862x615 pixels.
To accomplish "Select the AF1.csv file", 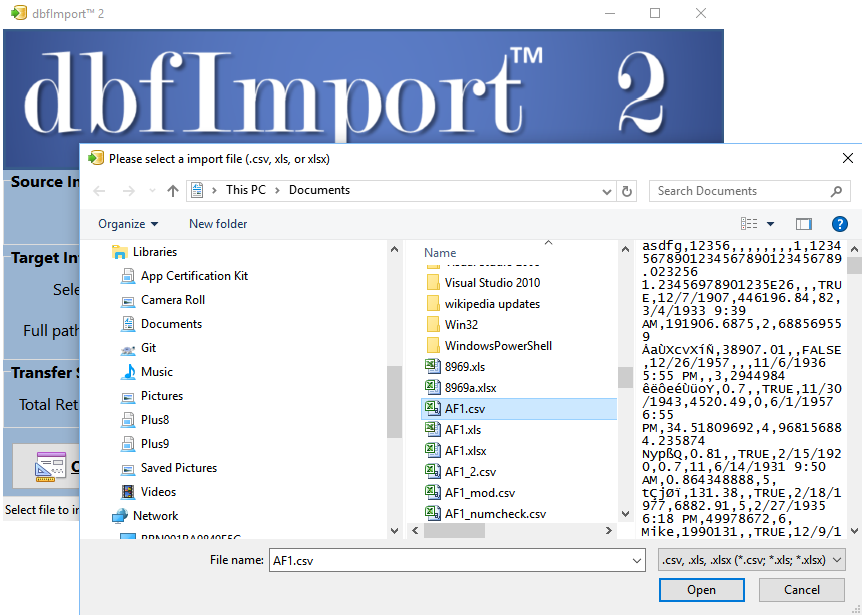I will click(x=519, y=409).
